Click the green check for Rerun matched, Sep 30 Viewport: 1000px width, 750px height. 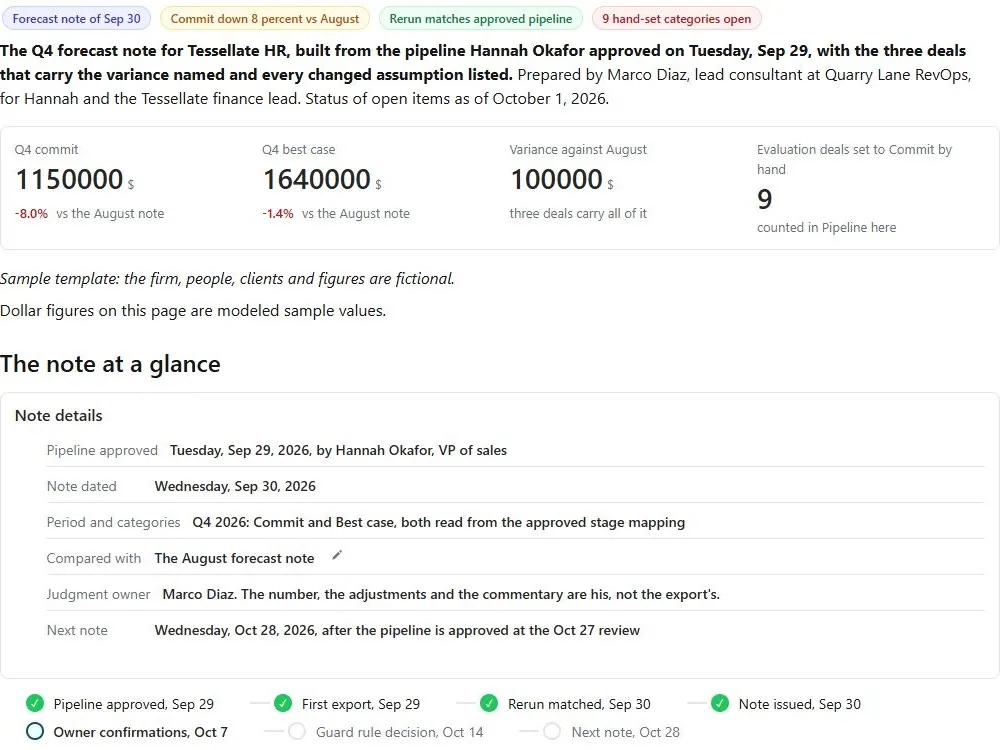[x=489, y=703]
